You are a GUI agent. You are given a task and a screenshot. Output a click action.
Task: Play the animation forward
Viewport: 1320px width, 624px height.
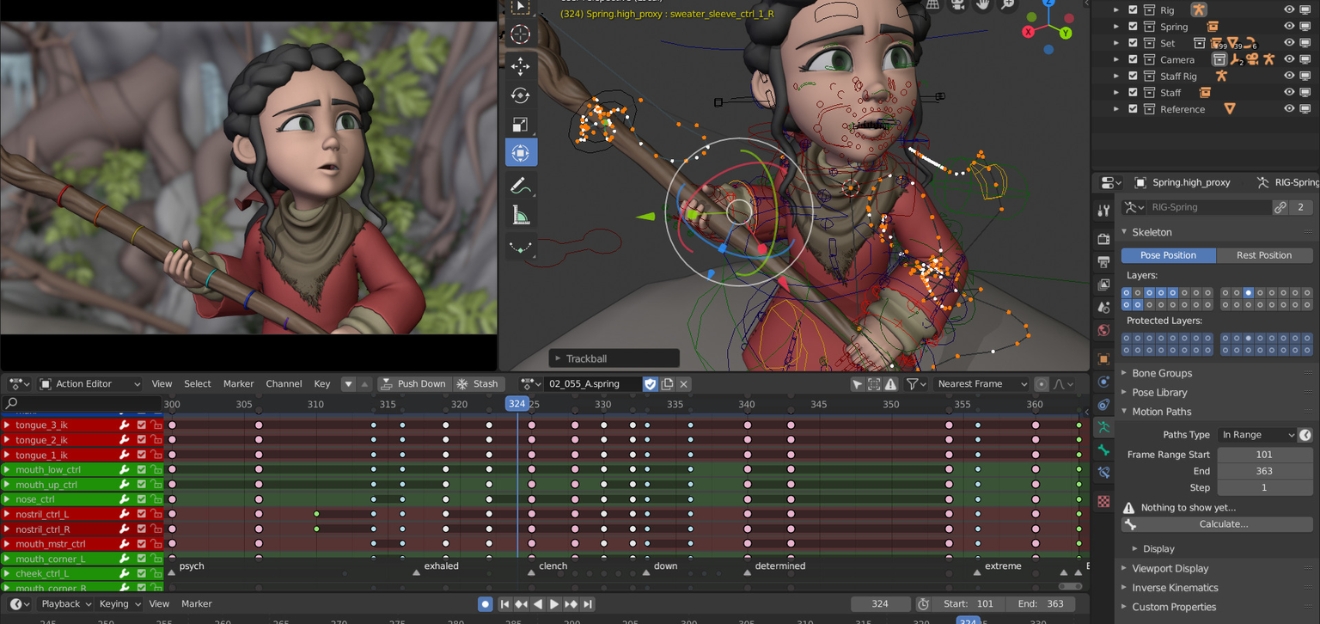point(554,604)
